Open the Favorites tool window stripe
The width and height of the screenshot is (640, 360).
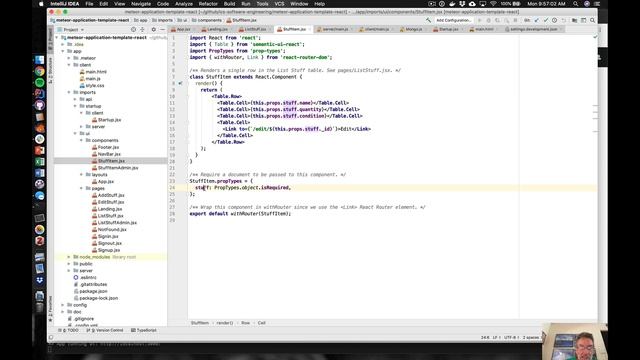51,309
